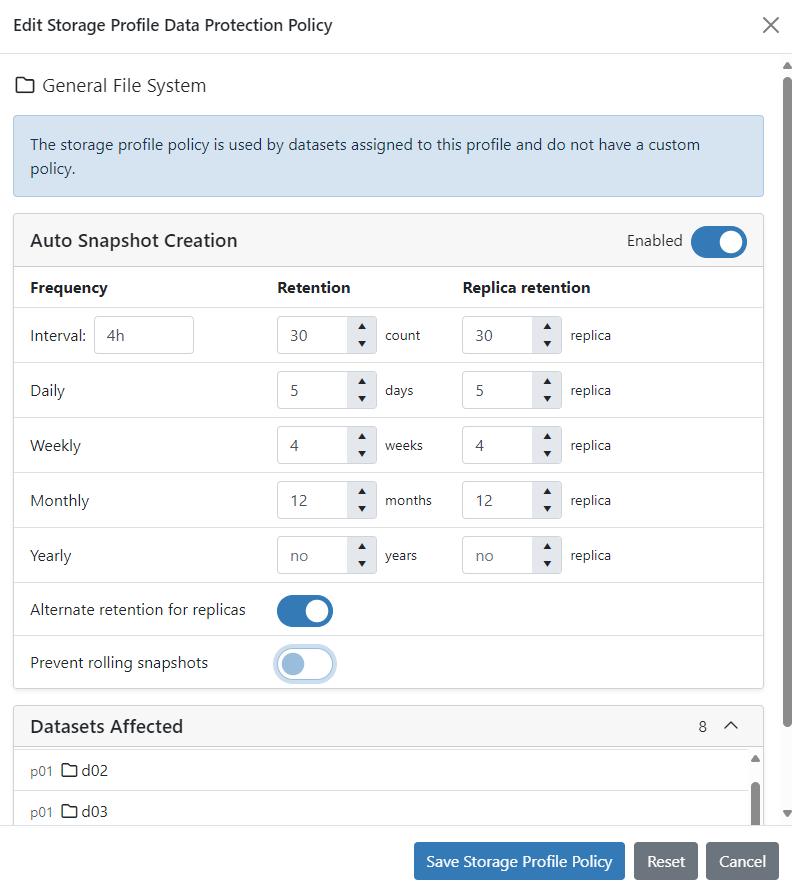Image resolution: width=792 pixels, height=892 pixels.
Task: Increase the Interval retention count
Action: [361, 328]
